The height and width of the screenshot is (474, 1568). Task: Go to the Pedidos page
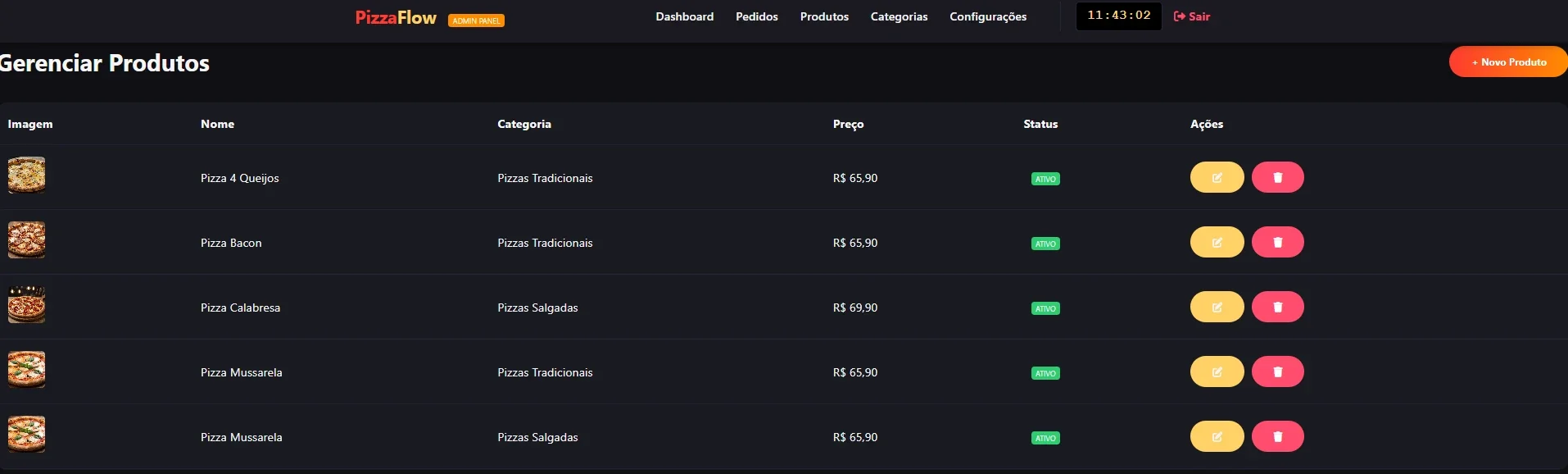(756, 16)
